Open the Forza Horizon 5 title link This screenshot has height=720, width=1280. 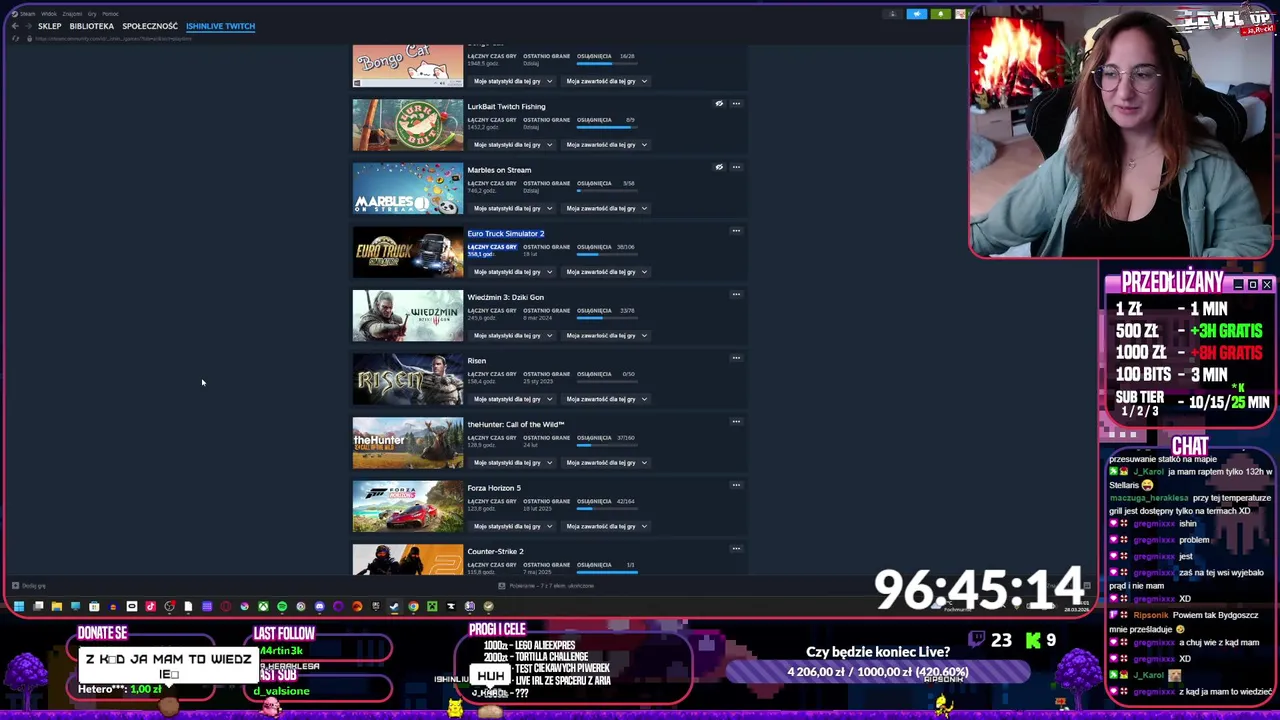point(494,488)
